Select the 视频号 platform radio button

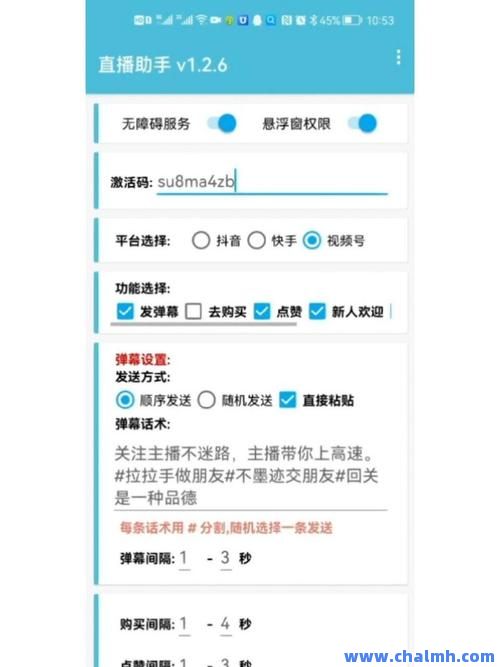tap(312, 240)
